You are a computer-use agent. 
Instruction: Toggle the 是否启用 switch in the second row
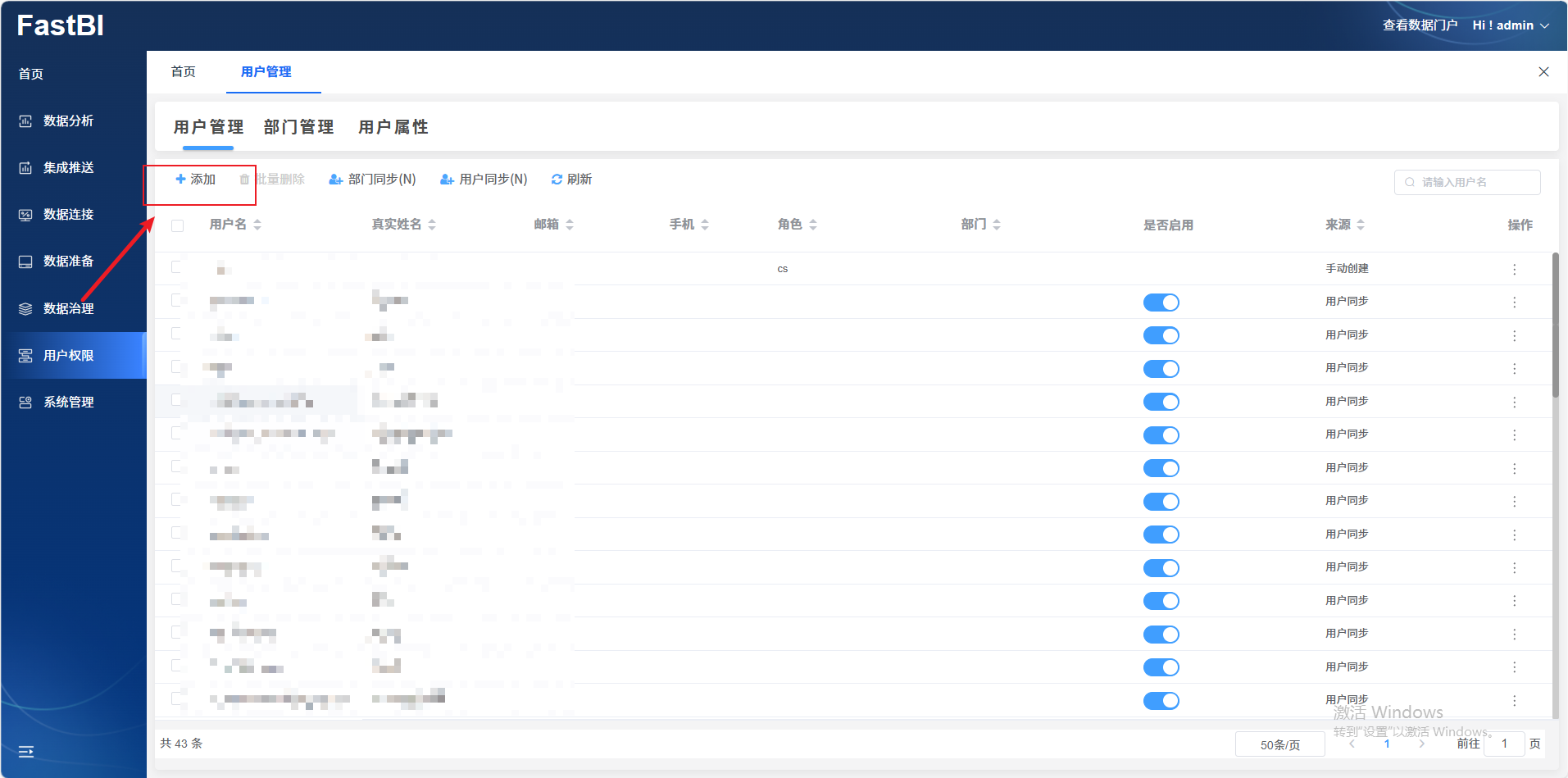1161,303
